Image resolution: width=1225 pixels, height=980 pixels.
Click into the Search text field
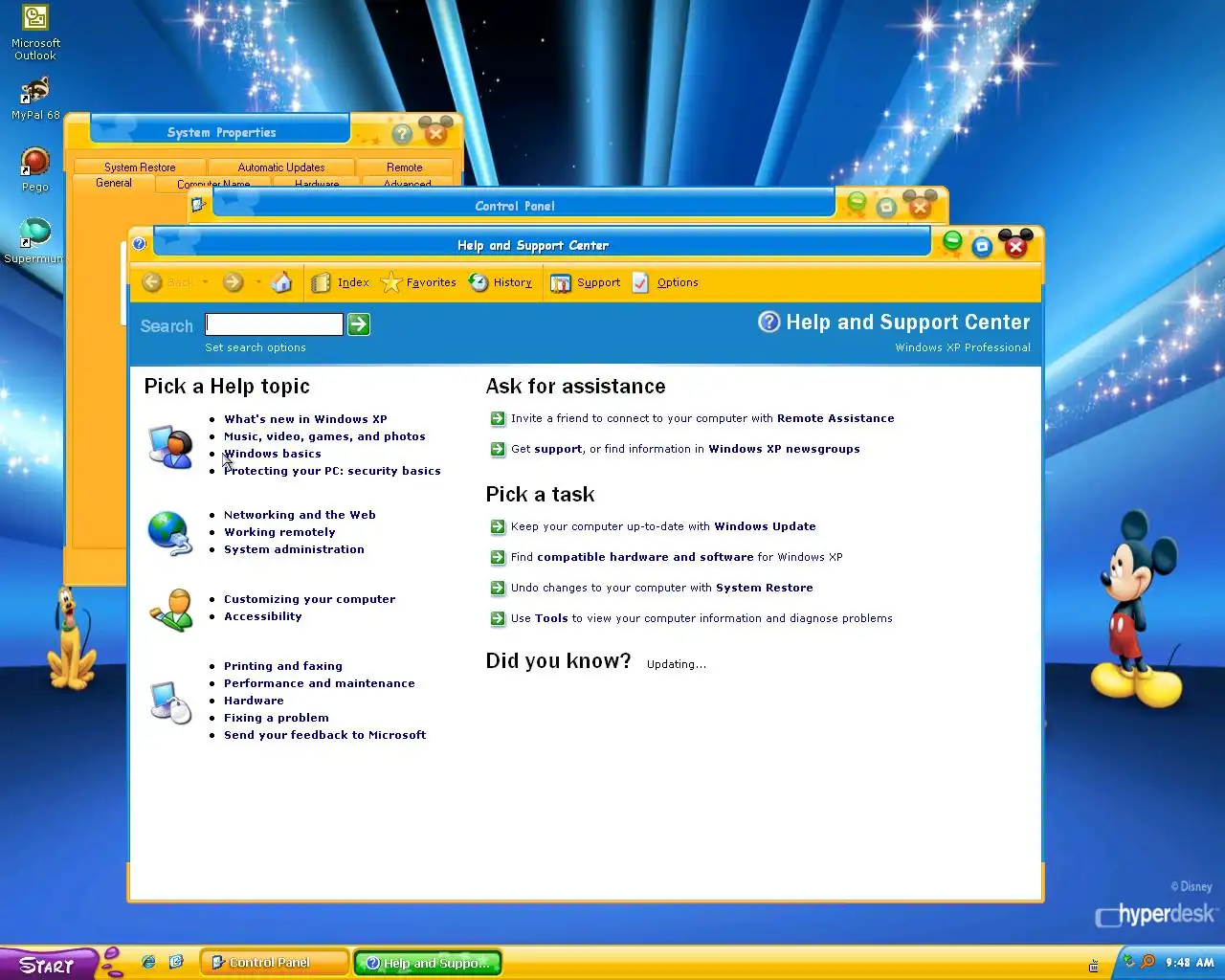point(274,324)
